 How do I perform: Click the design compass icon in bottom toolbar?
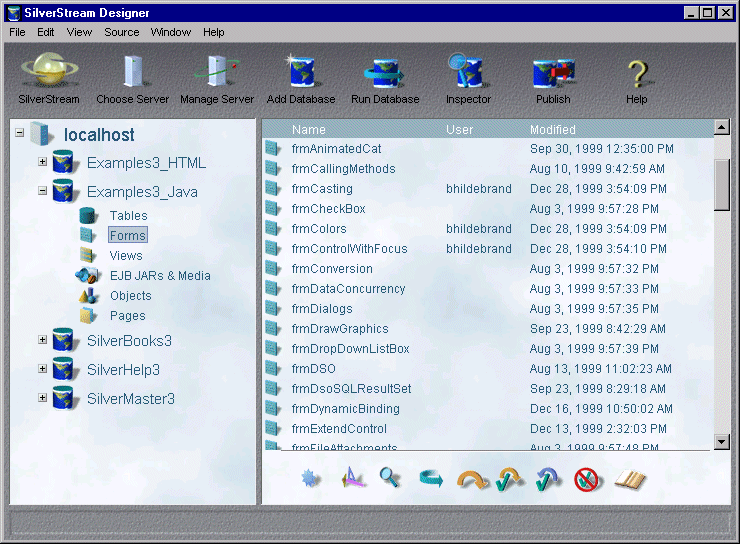(352, 477)
